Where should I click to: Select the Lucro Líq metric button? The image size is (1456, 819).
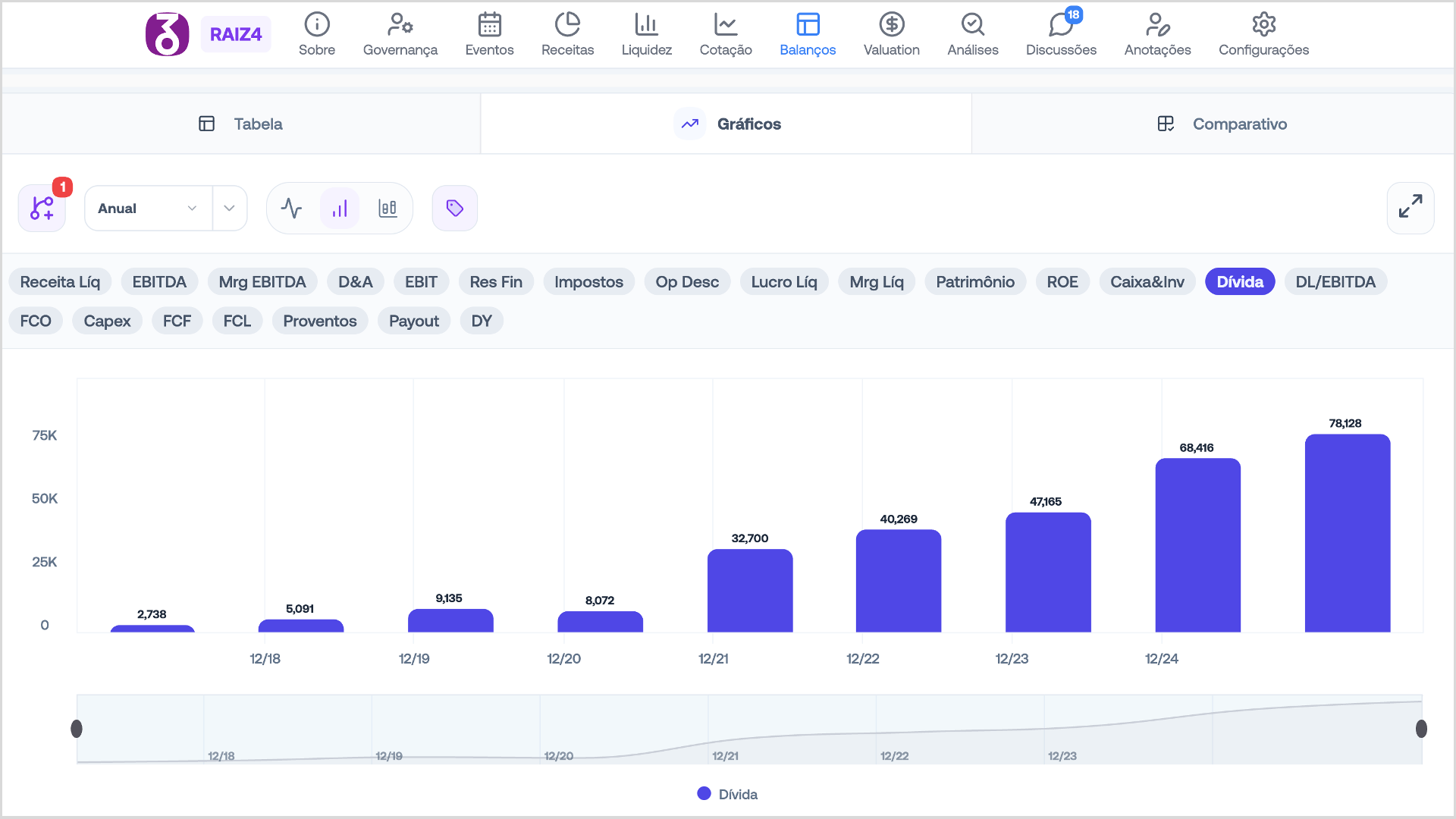(x=783, y=282)
